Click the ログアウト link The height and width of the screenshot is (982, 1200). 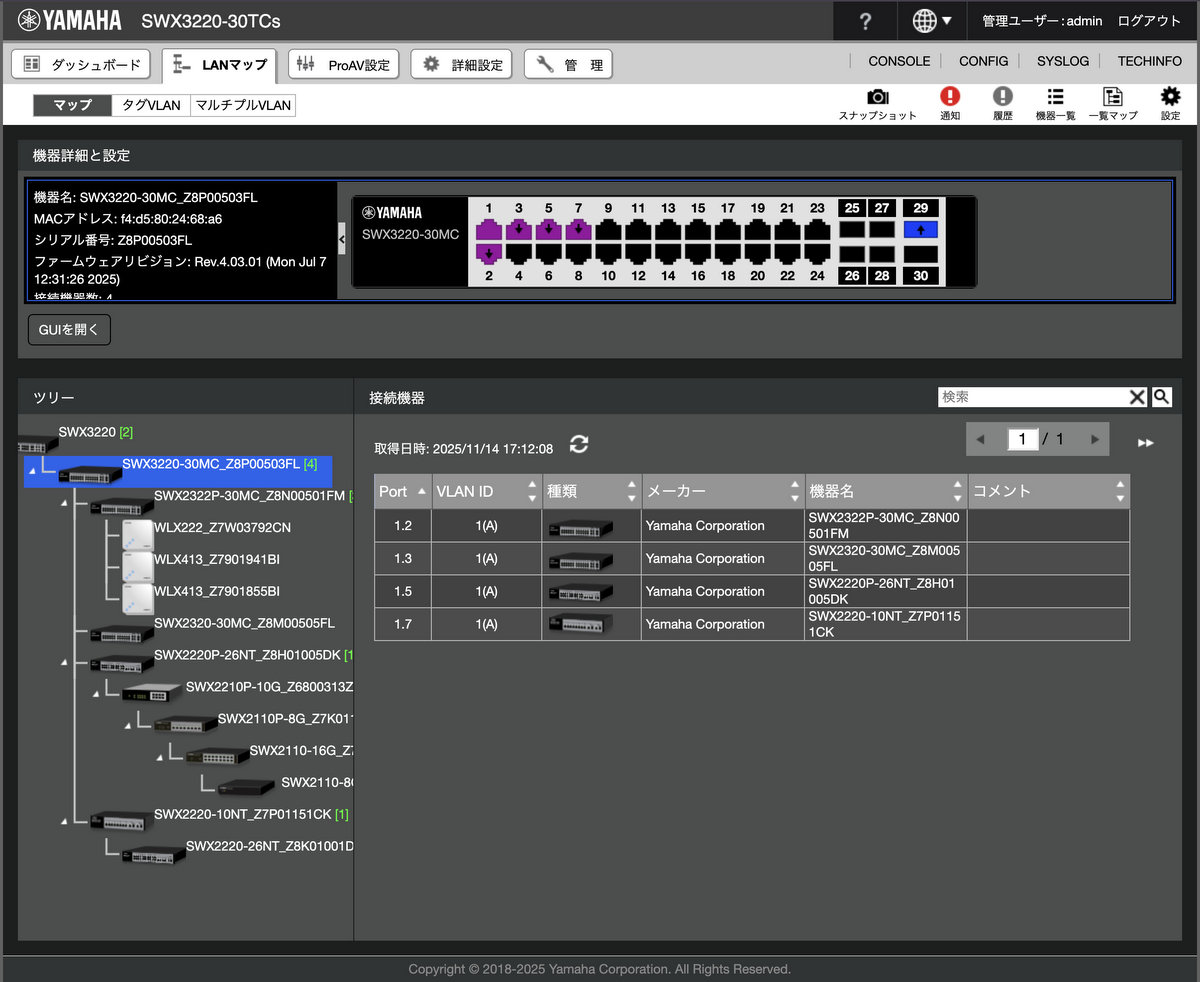point(1149,21)
